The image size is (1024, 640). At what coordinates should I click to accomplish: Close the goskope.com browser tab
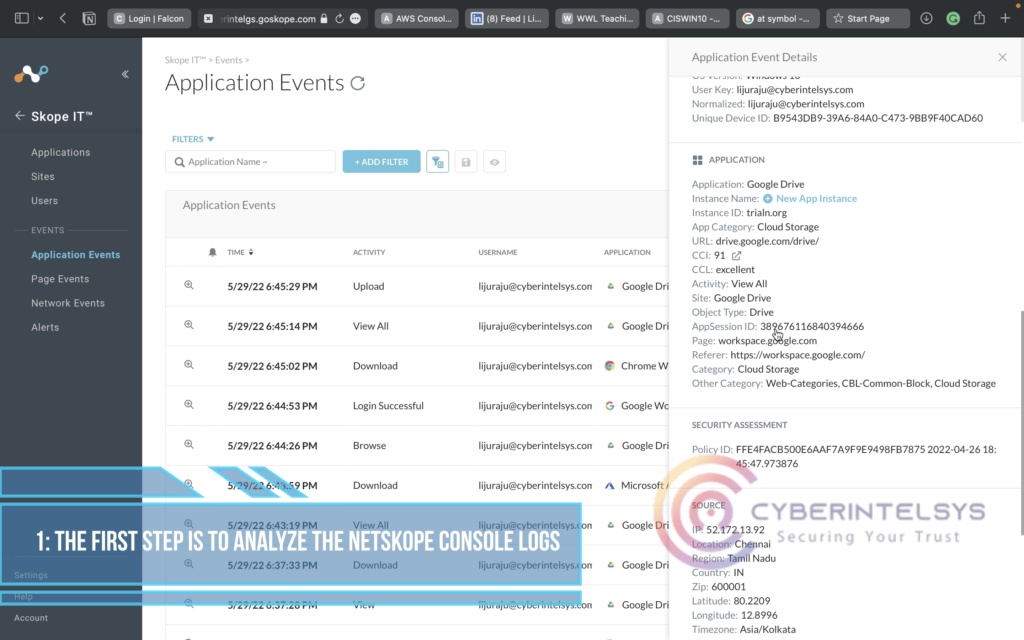pyautogui.click(x=208, y=18)
